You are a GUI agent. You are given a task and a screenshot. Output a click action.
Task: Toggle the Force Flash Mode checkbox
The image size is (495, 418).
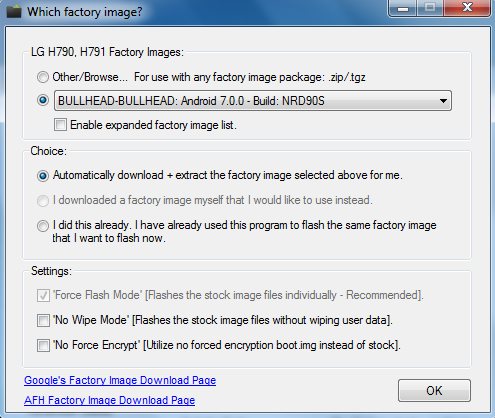(x=43, y=296)
